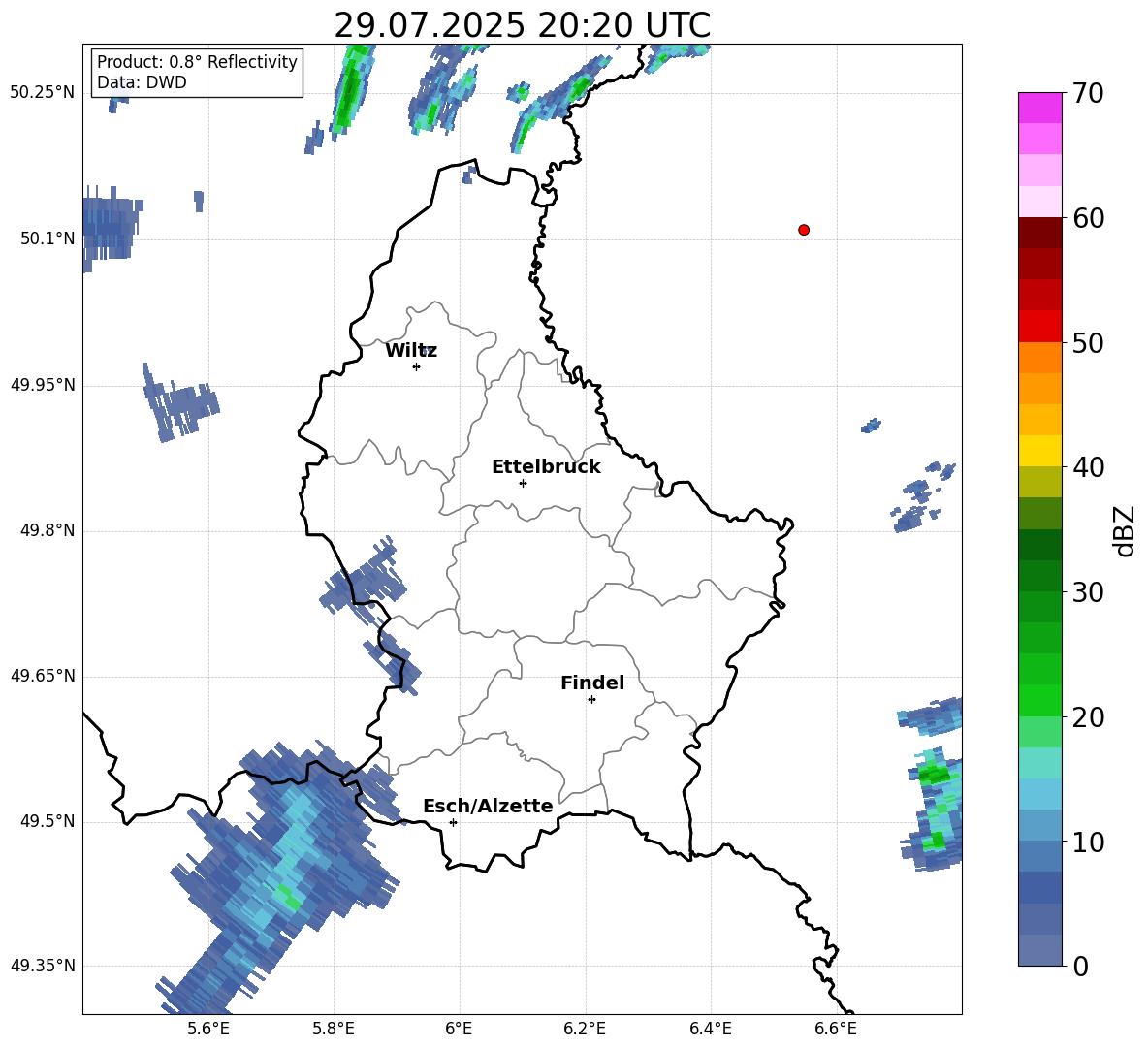Click the magenta 68-70 dBZ color band
1148x1048 pixels.
pyautogui.click(x=1039, y=109)
